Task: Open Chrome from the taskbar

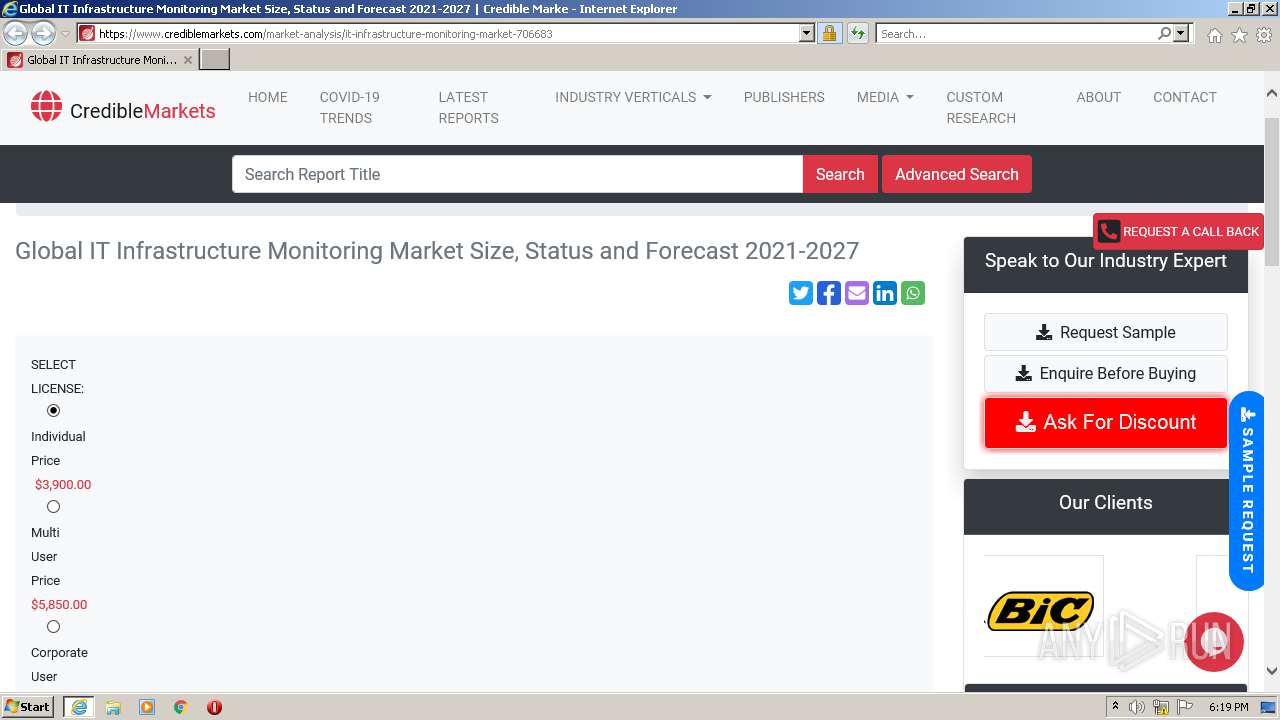Action: pos(180,707)
